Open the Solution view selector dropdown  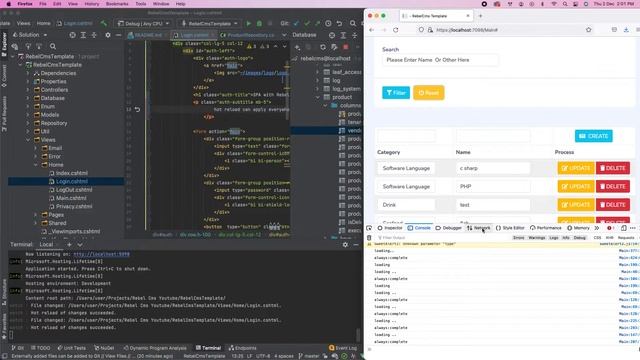click(30, 35)
